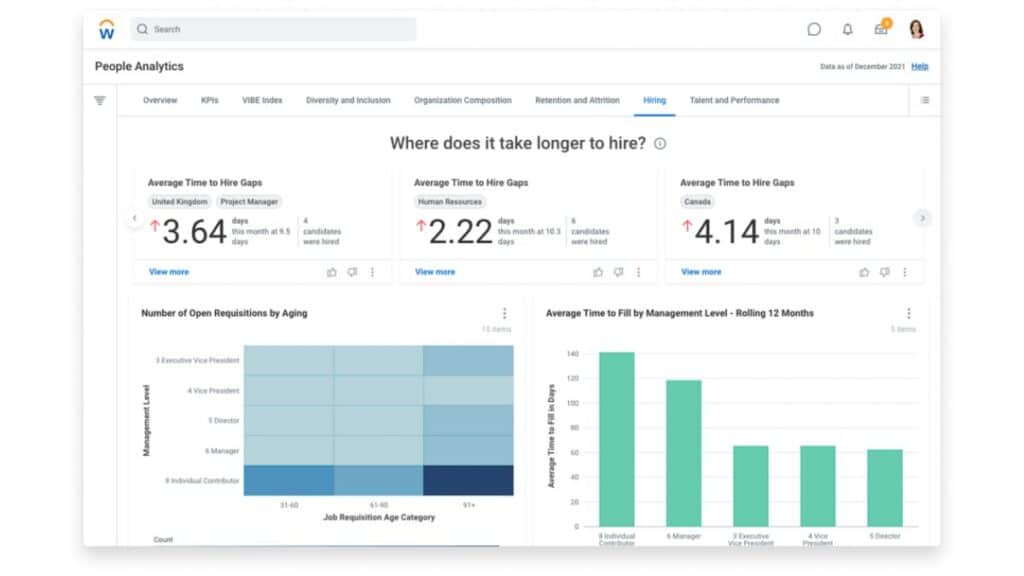1024x576 pixels.
Task: Click the info icon beside the headline
Action: pos(660,144)
